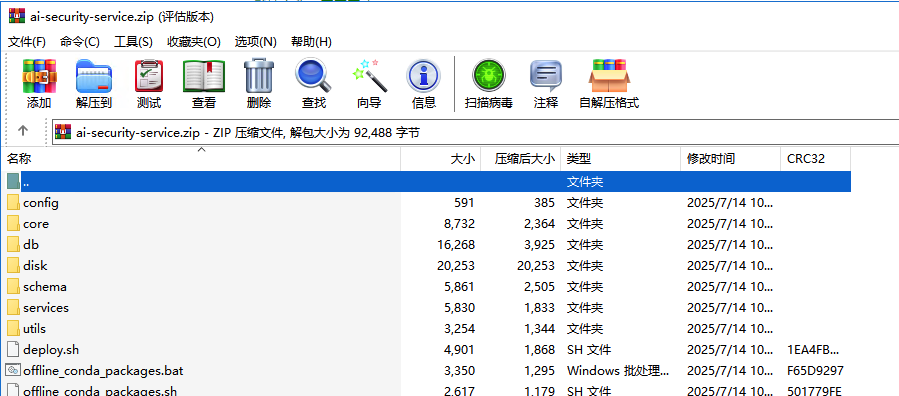Click the core folder icon

pyautogui.click(x=13, y=224)
